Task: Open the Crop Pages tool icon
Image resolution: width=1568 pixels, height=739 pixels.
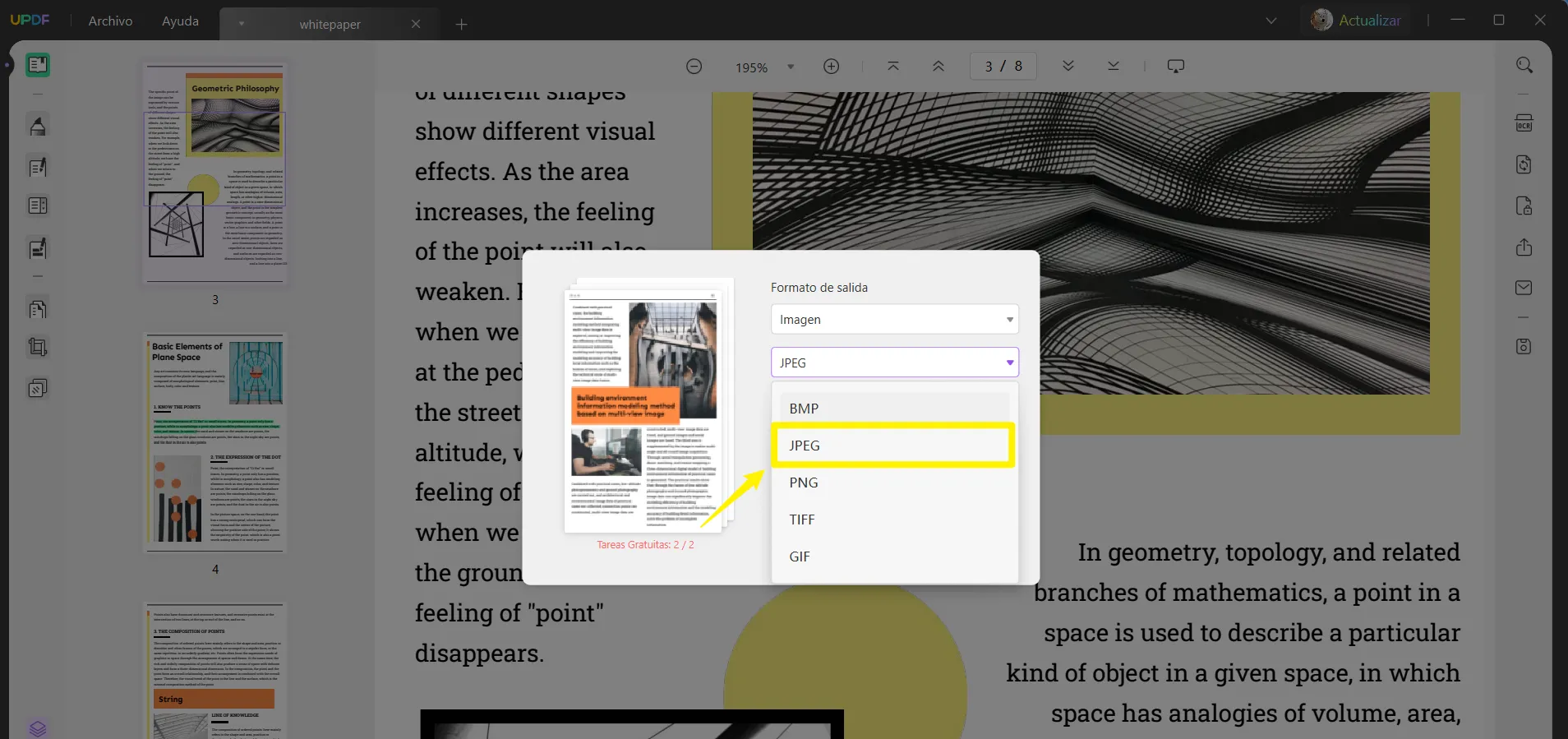Action: (38, 347)
